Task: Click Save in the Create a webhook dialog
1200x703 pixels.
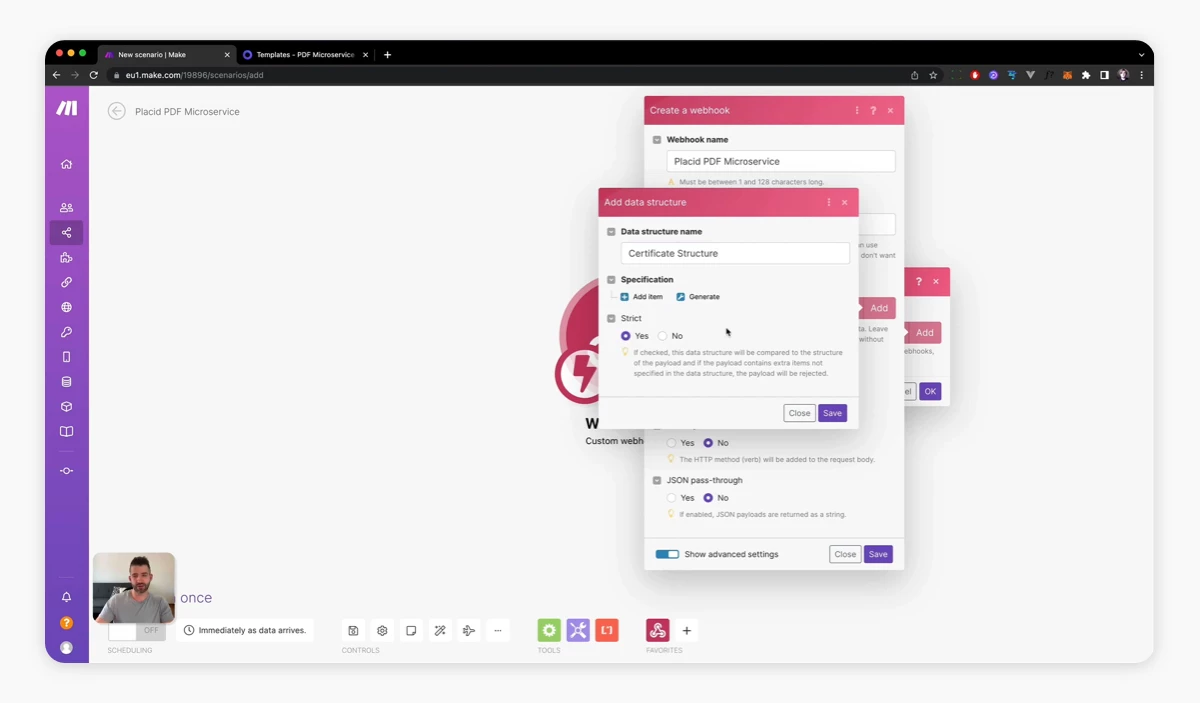Action: [x=878, y=554]
